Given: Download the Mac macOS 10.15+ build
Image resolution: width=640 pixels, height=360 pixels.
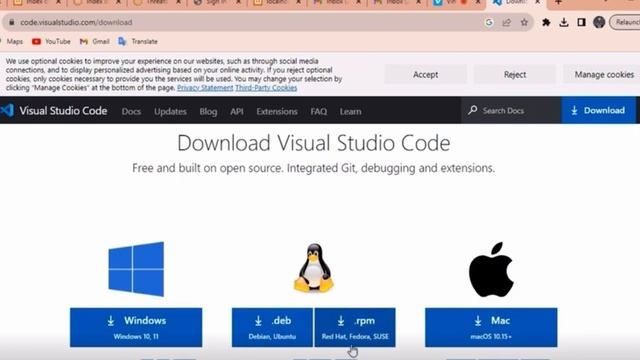Looking at the screenshot, I should coord(491,327).
